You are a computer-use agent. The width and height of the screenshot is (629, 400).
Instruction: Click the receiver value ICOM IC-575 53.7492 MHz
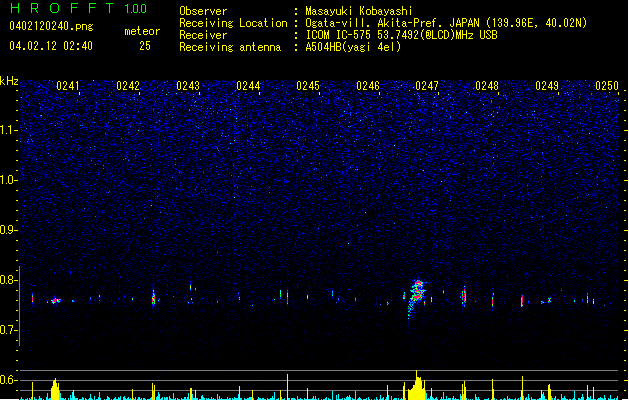tap(401, 35)
